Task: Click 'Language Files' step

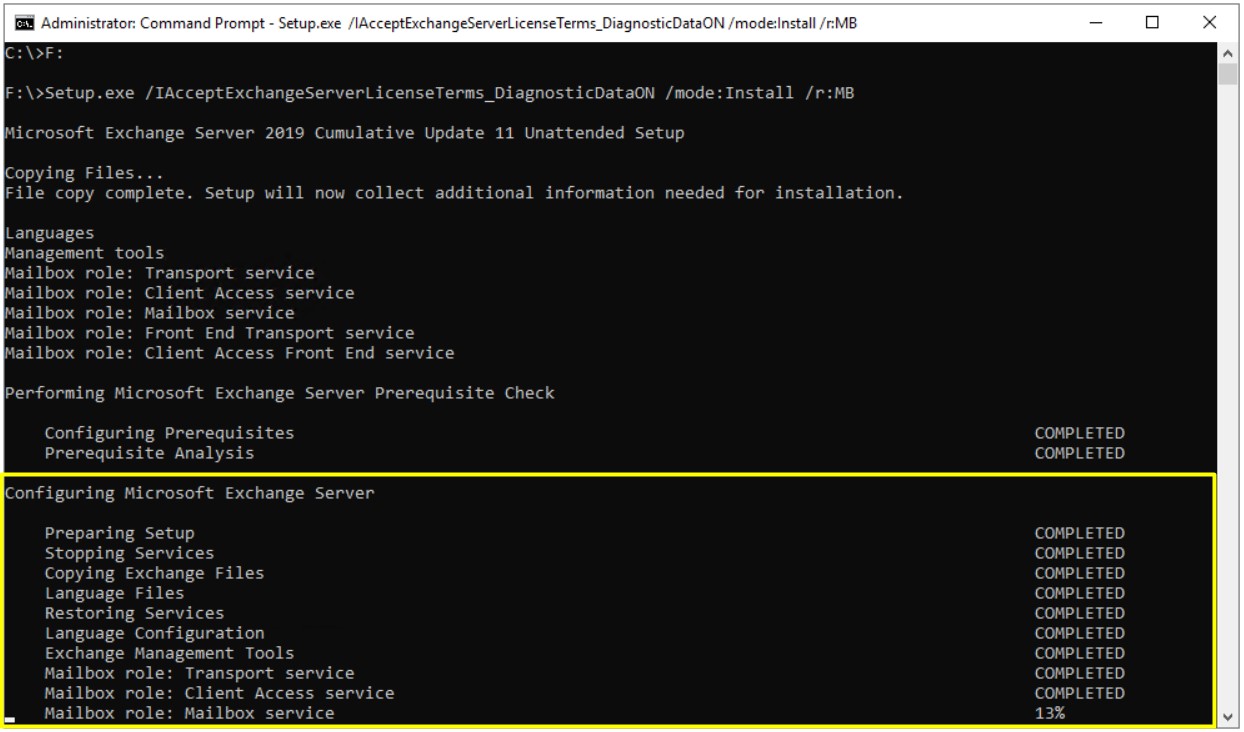Action: coord(115,593)
